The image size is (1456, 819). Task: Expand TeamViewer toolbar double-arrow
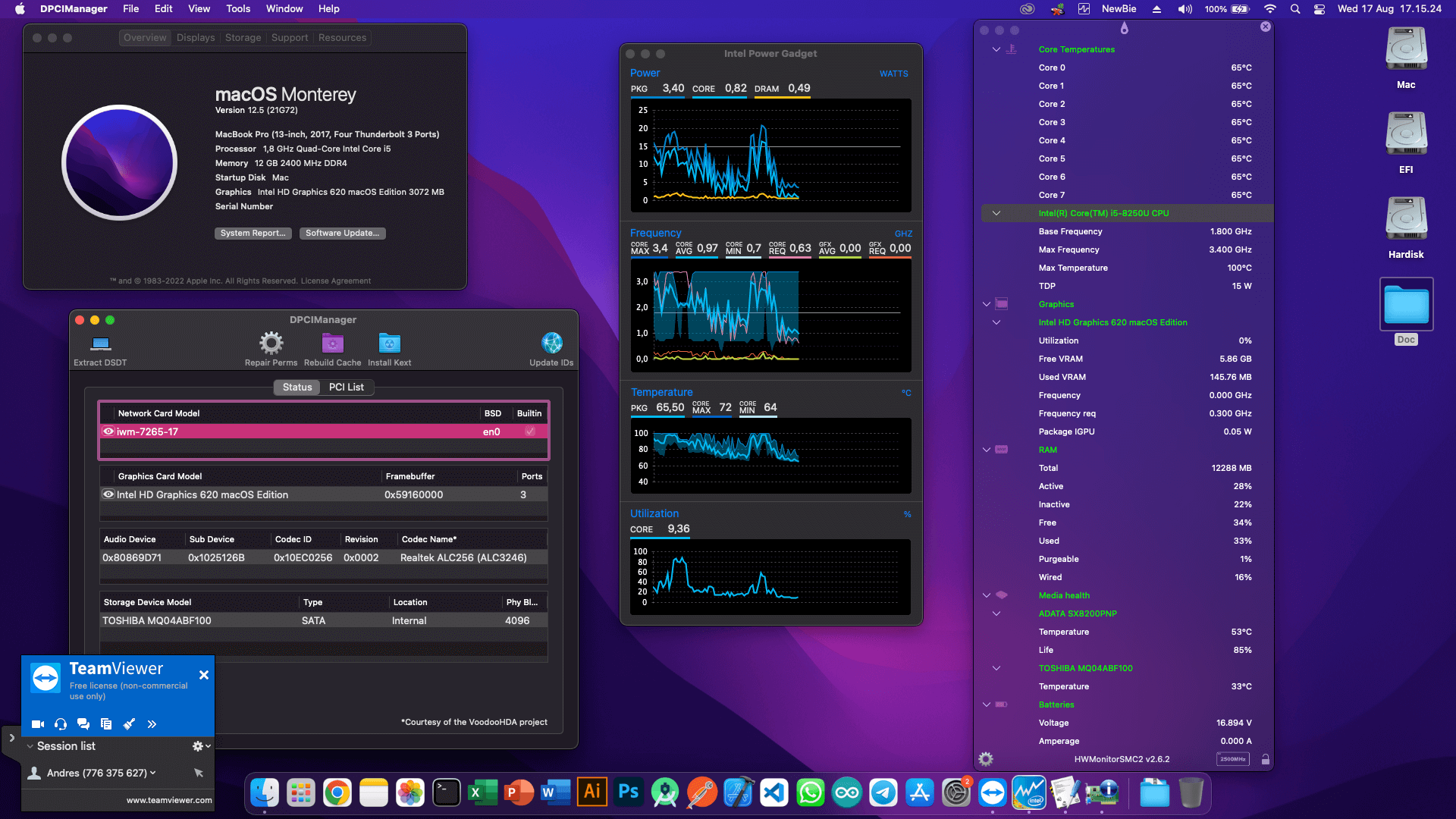152,724
